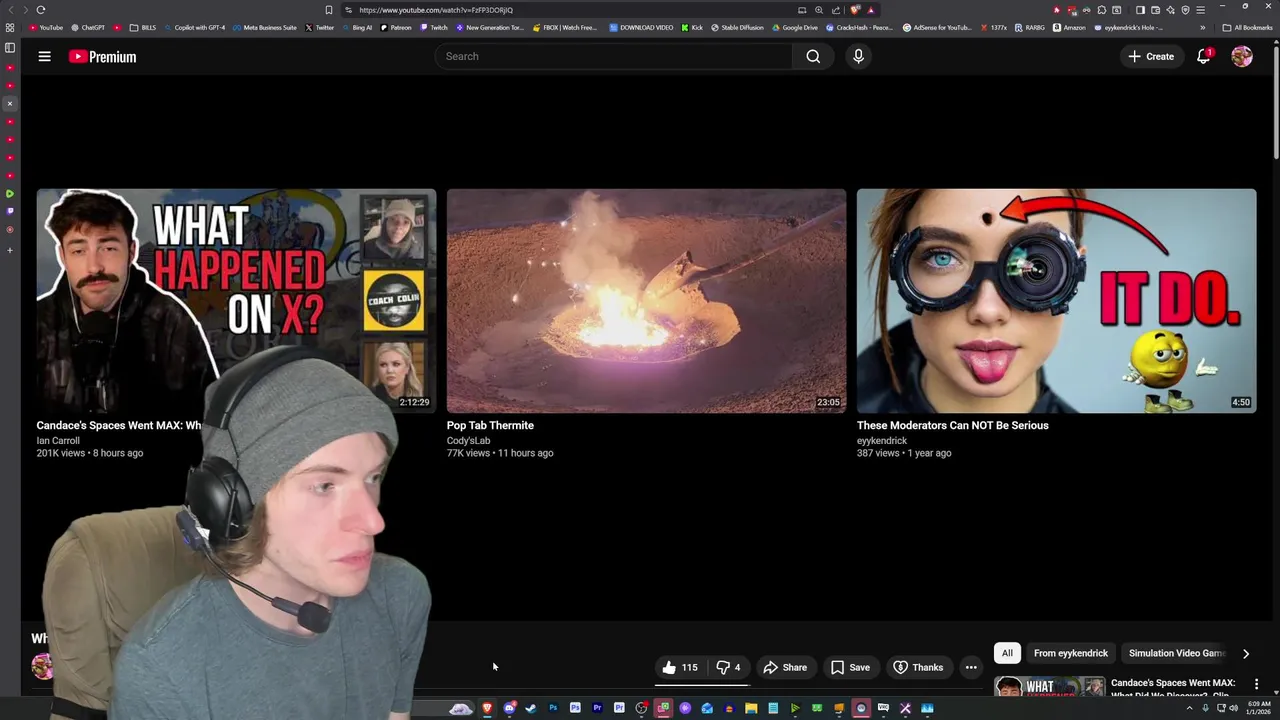
Task: Open the Stable Diffusion bookmark
Action: (737, 28)
